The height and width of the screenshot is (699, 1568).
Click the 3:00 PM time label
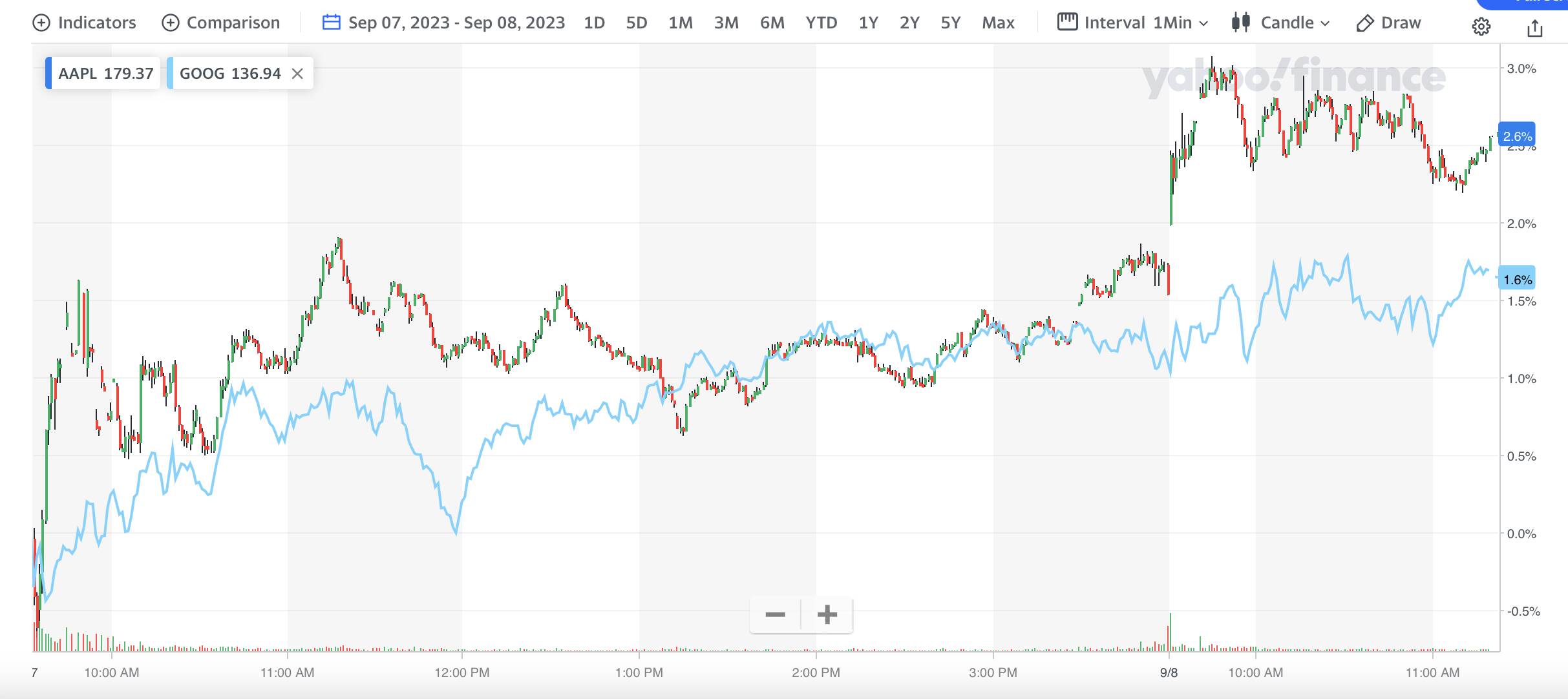(x=993, y=673)
